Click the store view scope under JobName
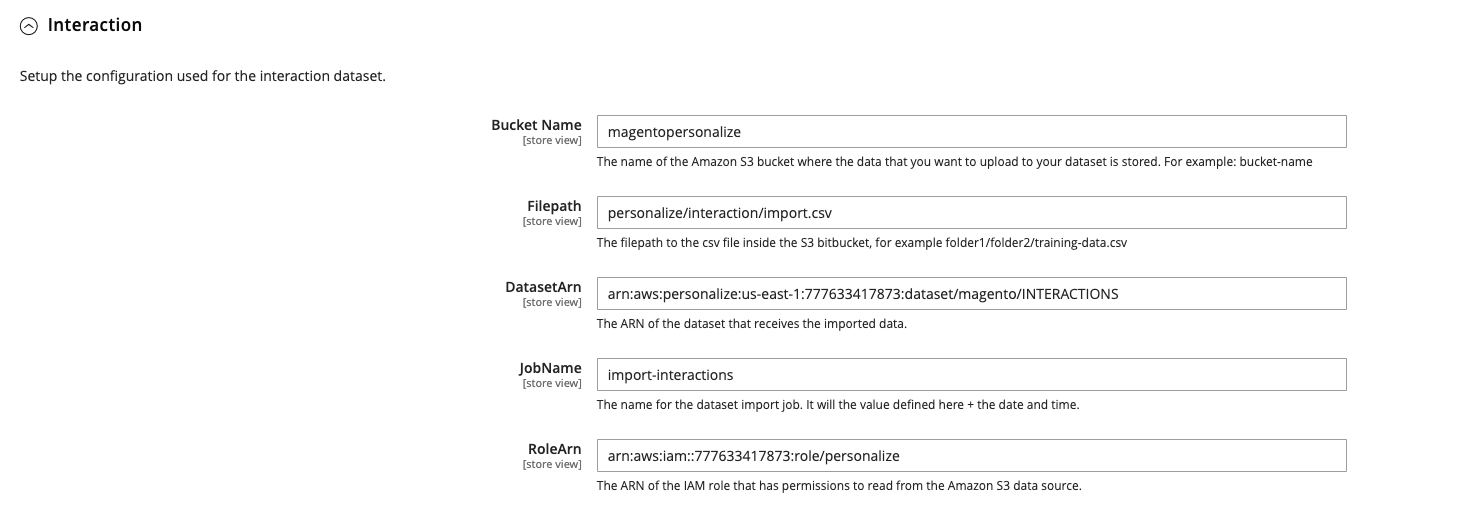This screenshot has width=1458, height=510. point(551,383)
